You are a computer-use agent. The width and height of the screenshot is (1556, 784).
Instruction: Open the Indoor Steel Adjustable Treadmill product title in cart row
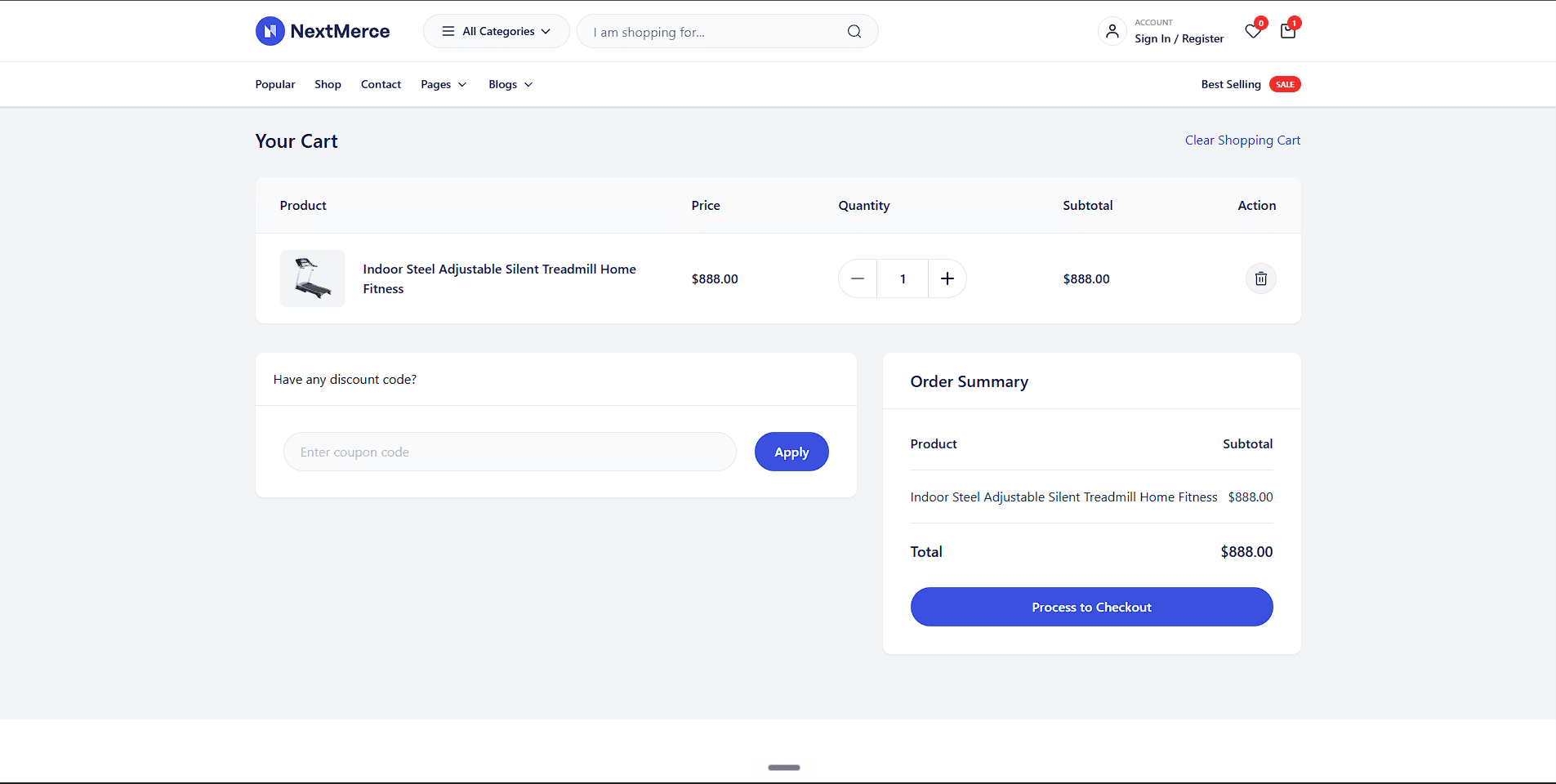[x=499, y=278]
